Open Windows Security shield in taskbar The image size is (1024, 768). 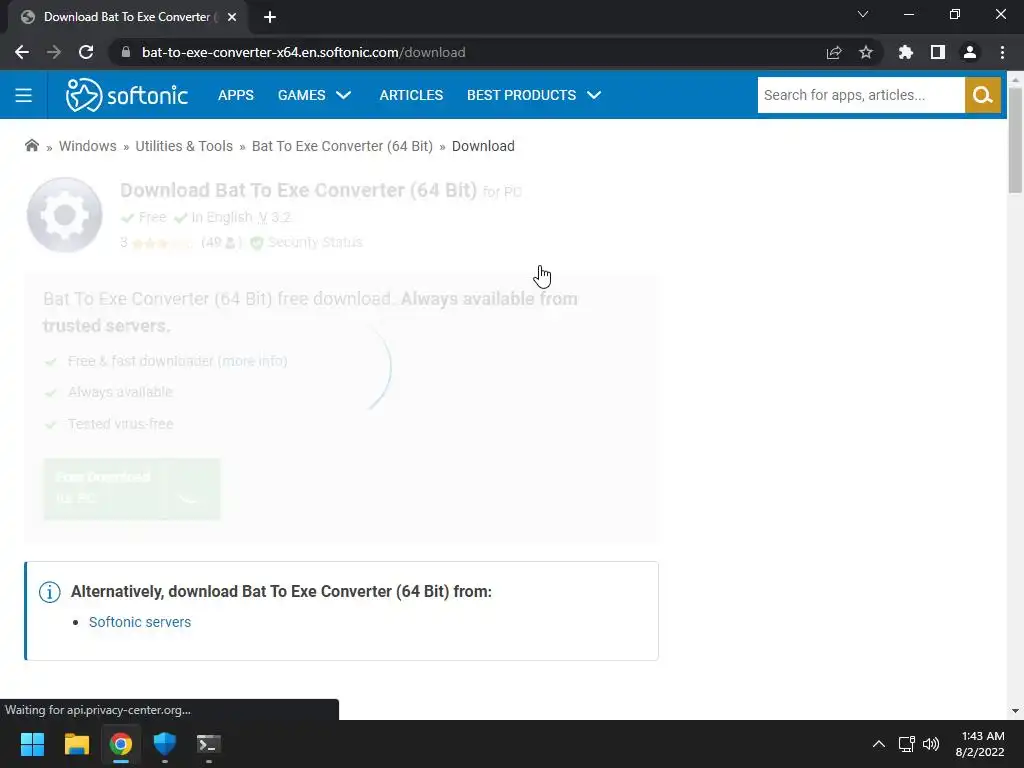coord(165,744)
